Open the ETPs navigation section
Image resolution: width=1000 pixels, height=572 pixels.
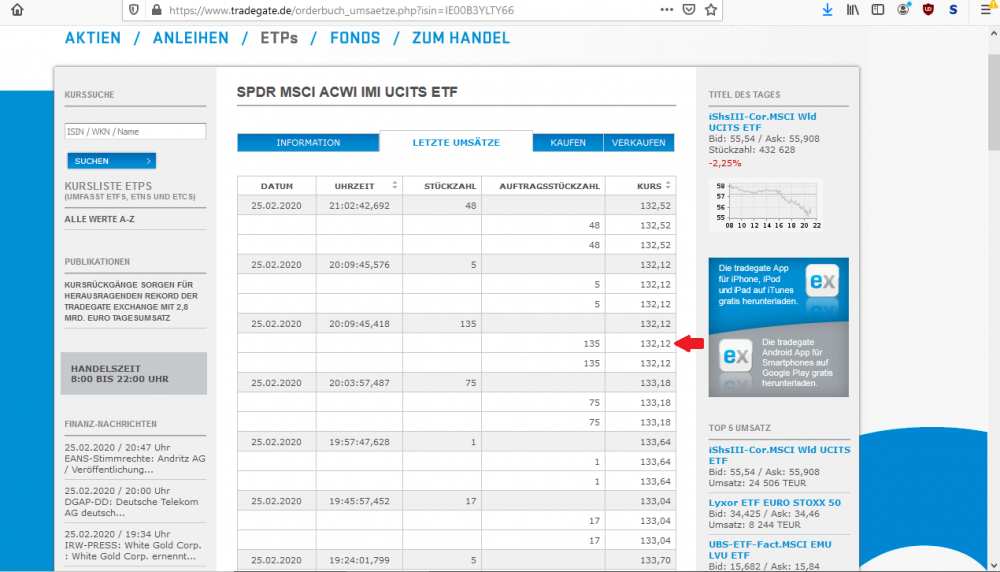(279, 38)
